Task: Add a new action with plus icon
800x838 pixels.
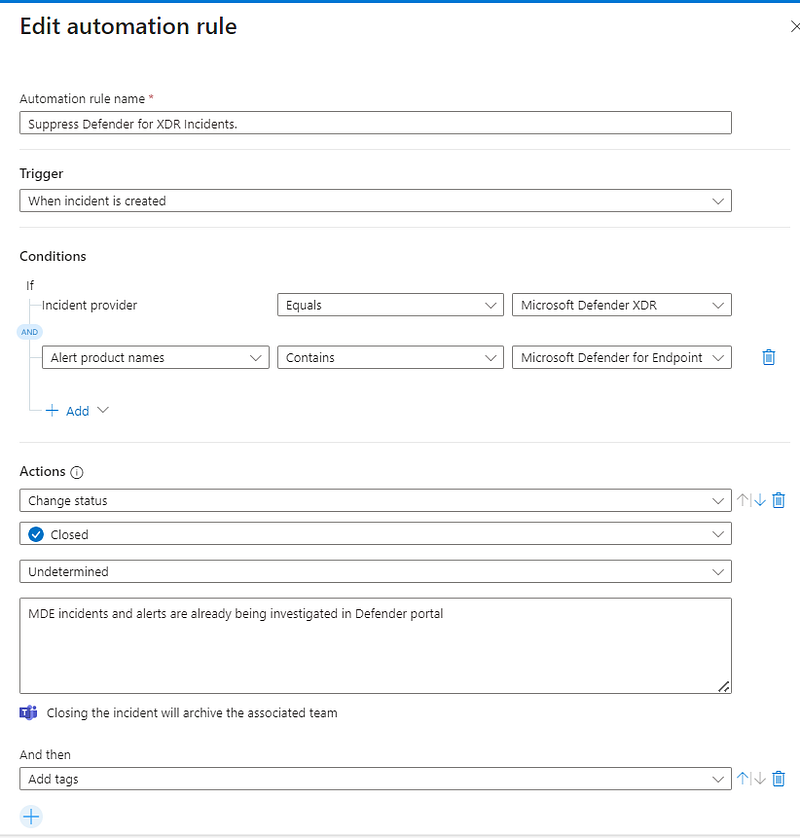Action: pyautogui.click(x=31, y=817)
